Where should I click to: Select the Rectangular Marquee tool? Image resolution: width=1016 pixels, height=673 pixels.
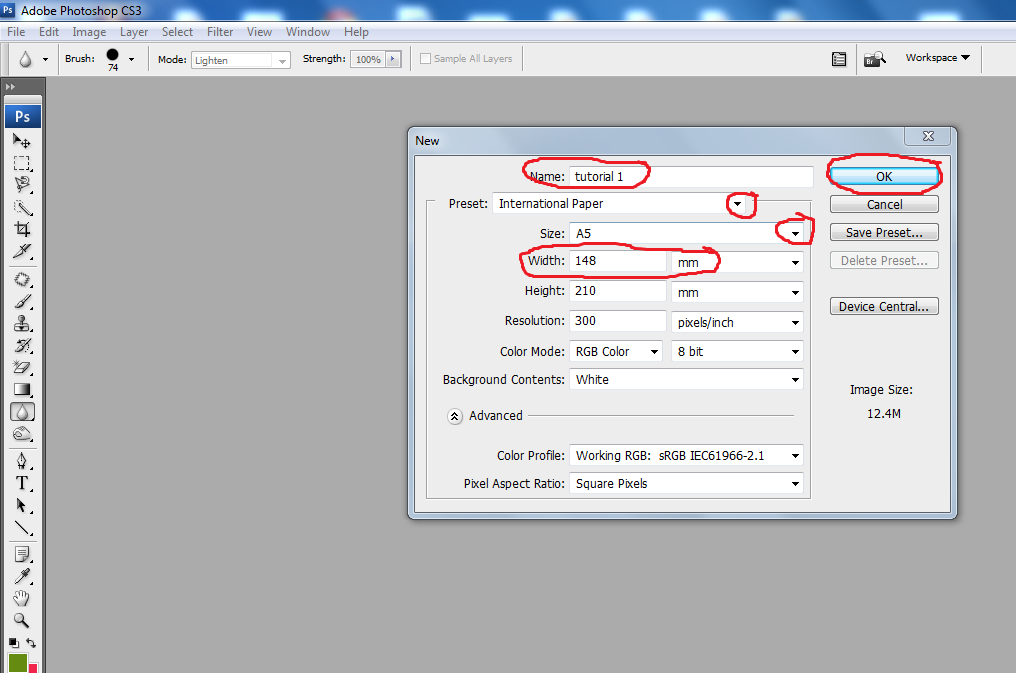(x=22, y=163)
